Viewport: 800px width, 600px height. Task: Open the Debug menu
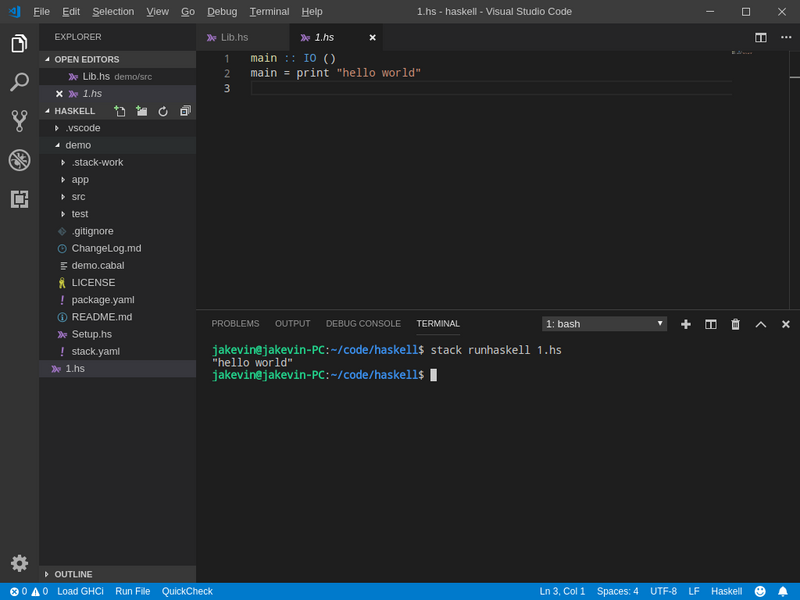click(x=222, y=11)
